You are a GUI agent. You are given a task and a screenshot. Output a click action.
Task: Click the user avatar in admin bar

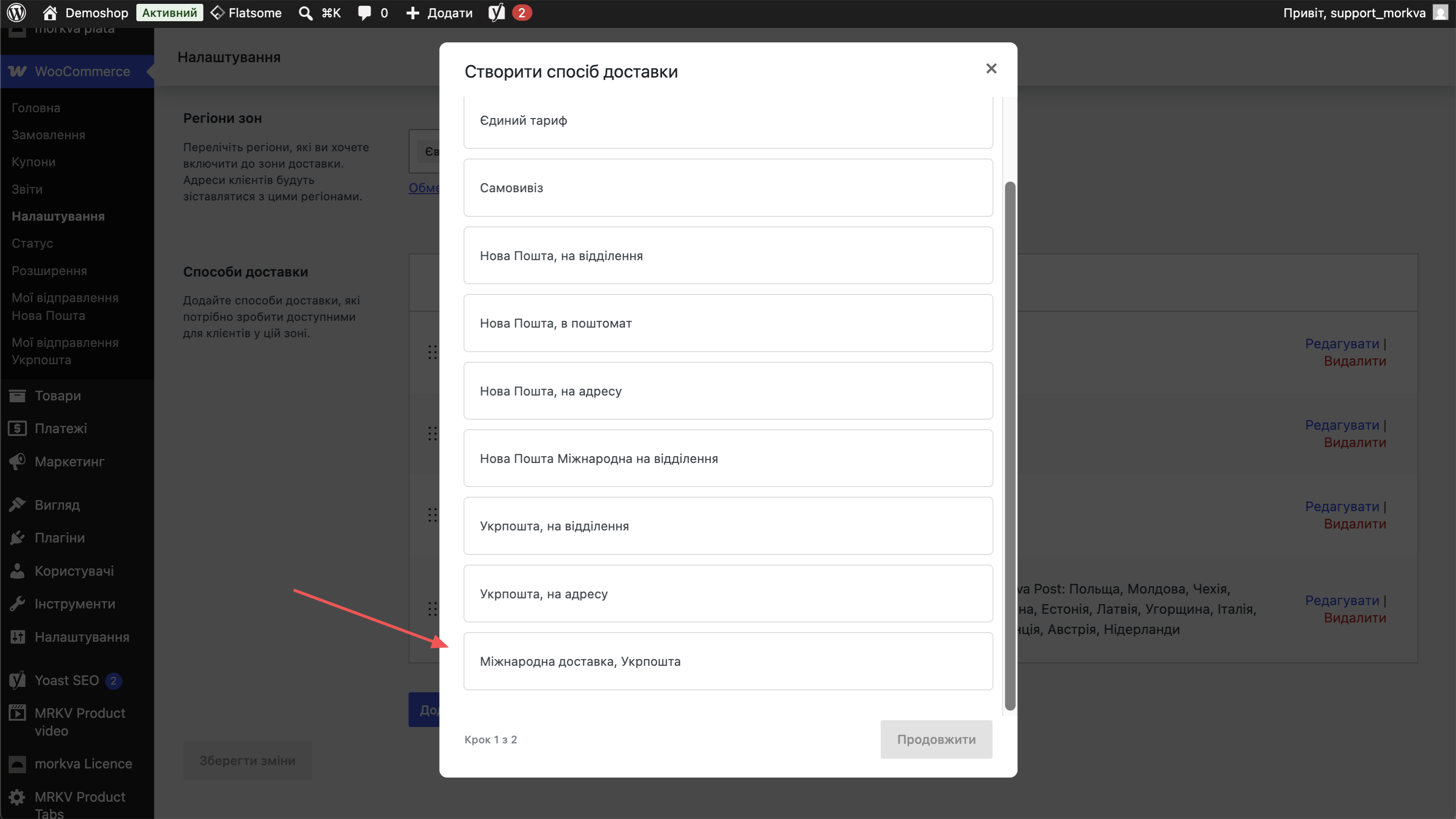[x=1441, y=13]
